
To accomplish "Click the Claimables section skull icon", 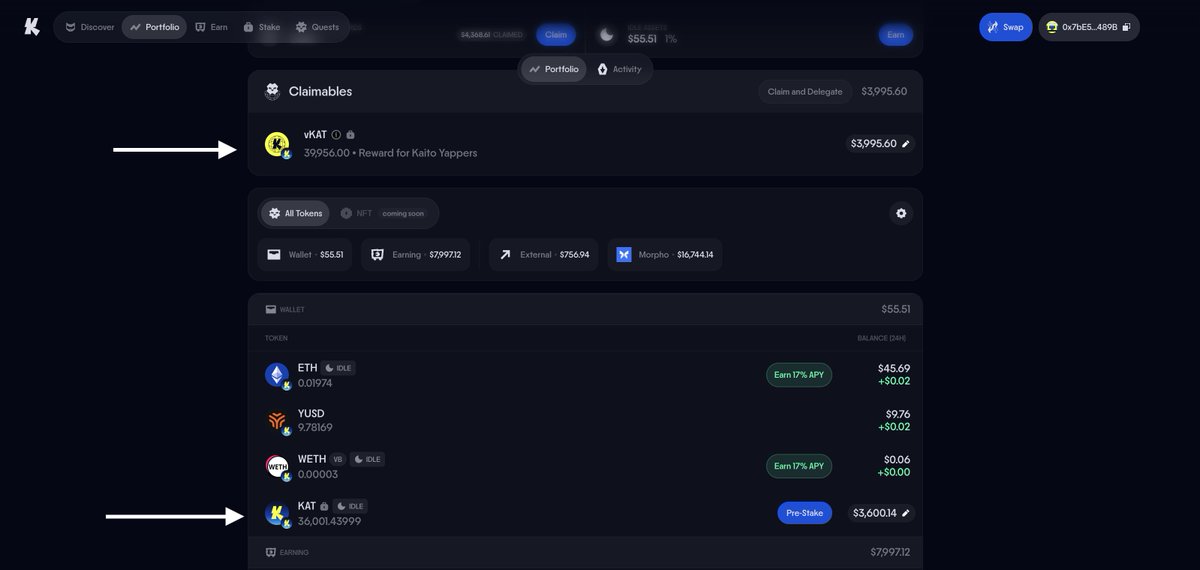I will tap(271, 91).
